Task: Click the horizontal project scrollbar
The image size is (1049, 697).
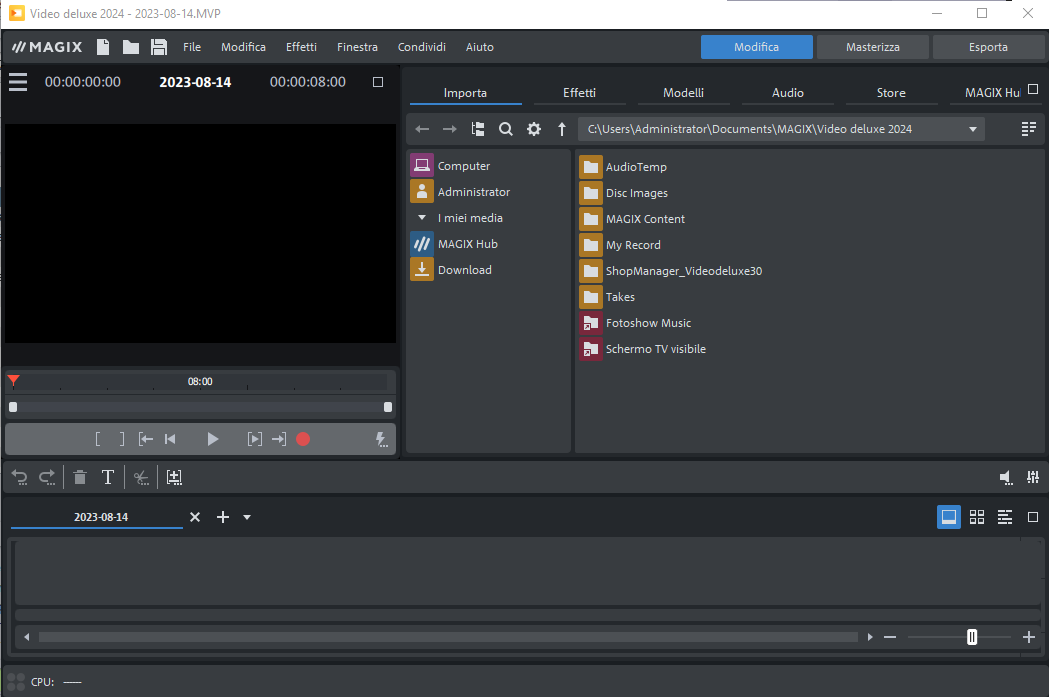Action: (448, 637)
